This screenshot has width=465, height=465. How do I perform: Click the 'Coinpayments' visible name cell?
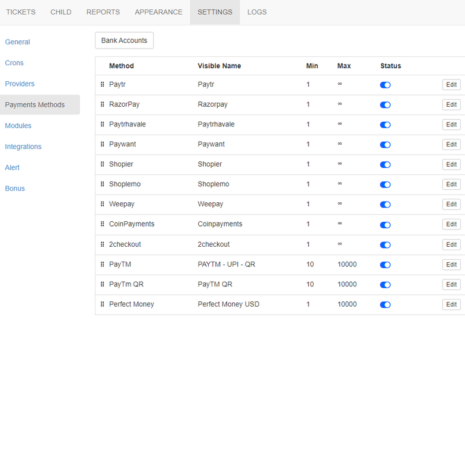pyautogui.click(x=220, y=224)
